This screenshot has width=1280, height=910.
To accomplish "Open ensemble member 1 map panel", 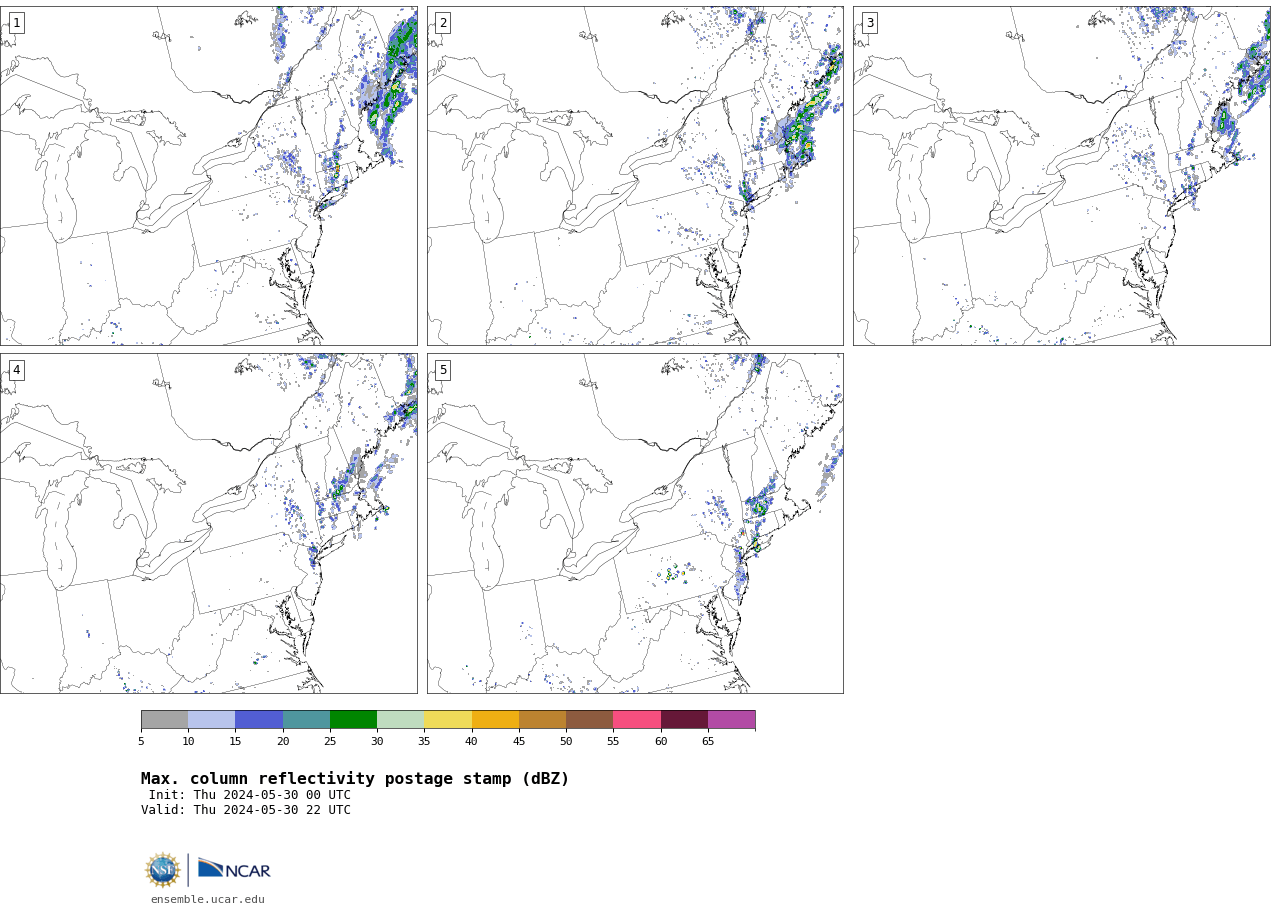I will click(208, 176).
